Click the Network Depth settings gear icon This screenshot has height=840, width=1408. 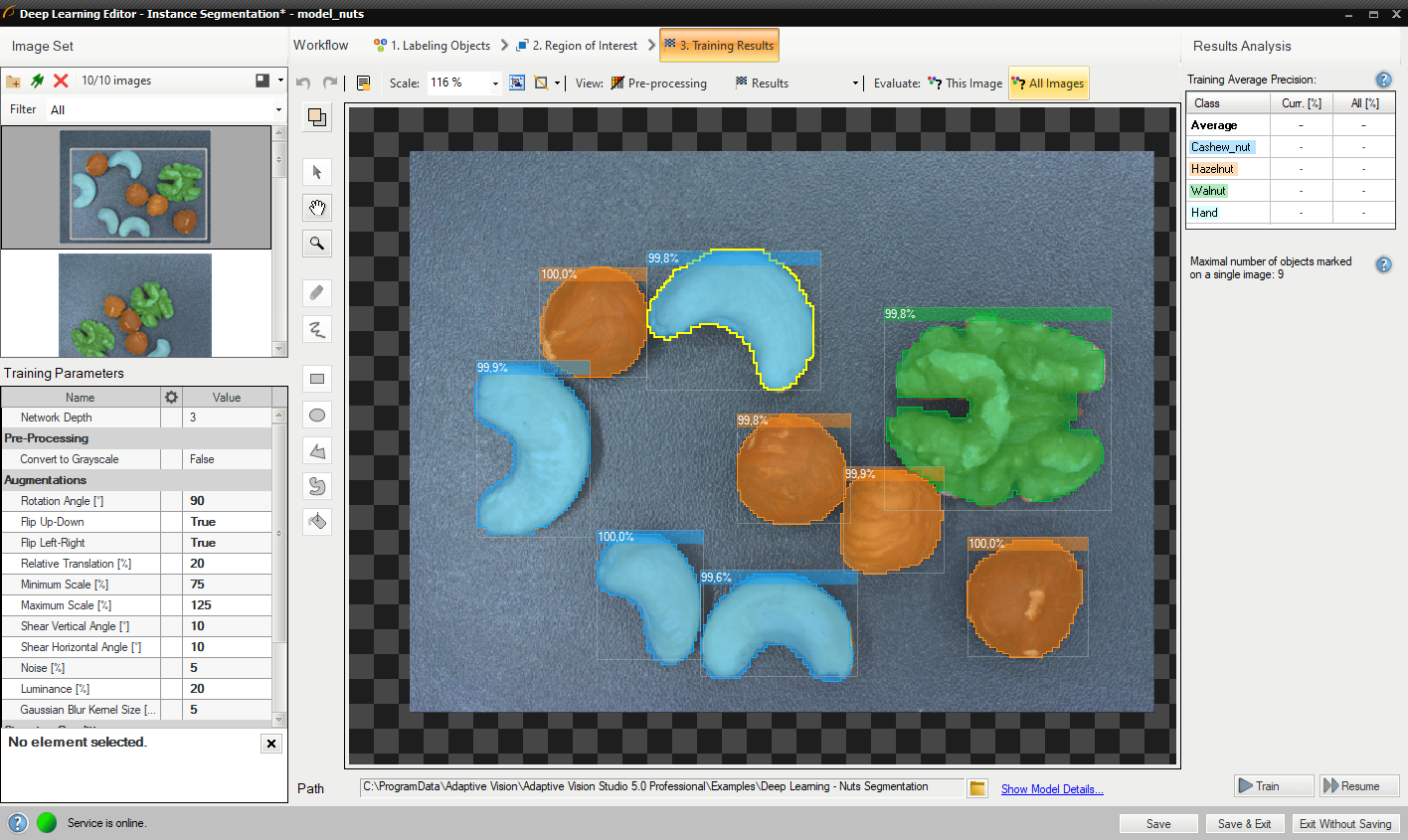pyautogui.click(x=171, y=397)
